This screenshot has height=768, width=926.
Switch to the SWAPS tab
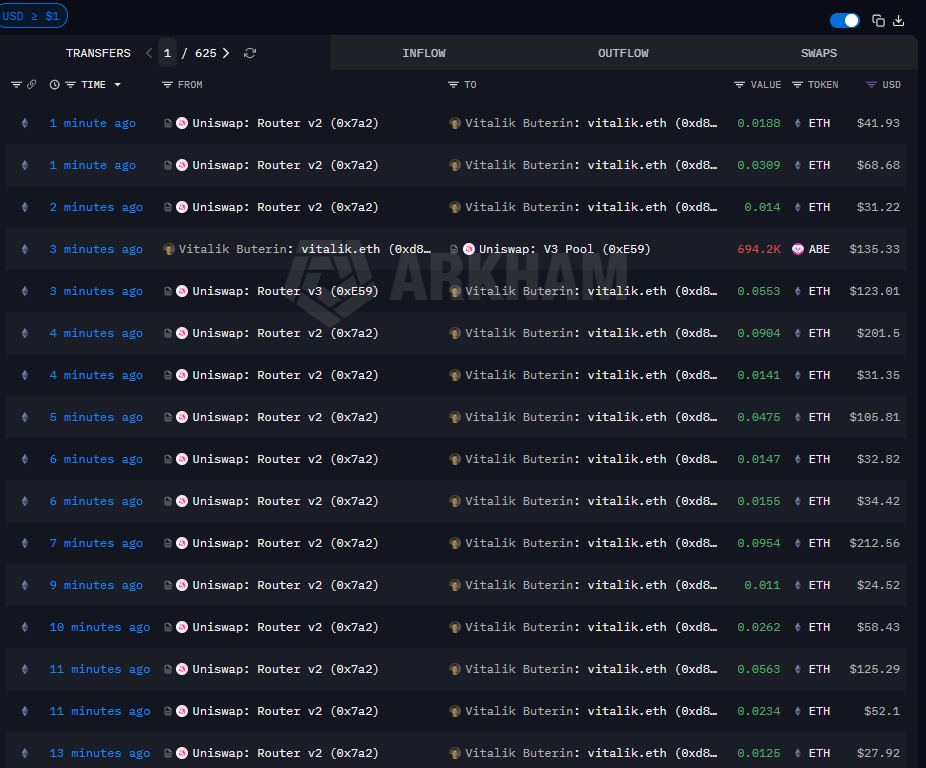point(819,53)
